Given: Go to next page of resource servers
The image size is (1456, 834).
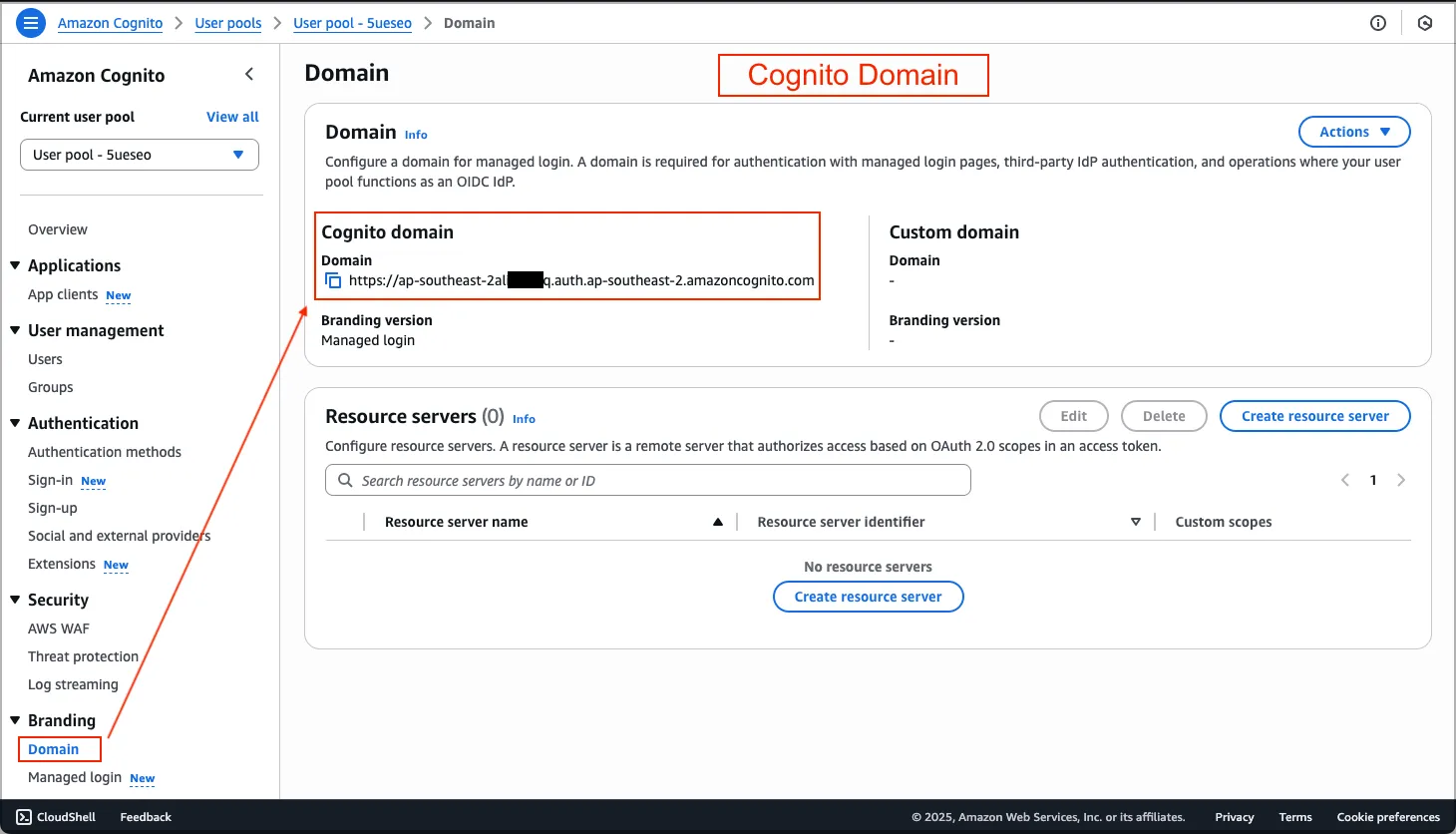Looking at the screenshot, I should 1401,480.
